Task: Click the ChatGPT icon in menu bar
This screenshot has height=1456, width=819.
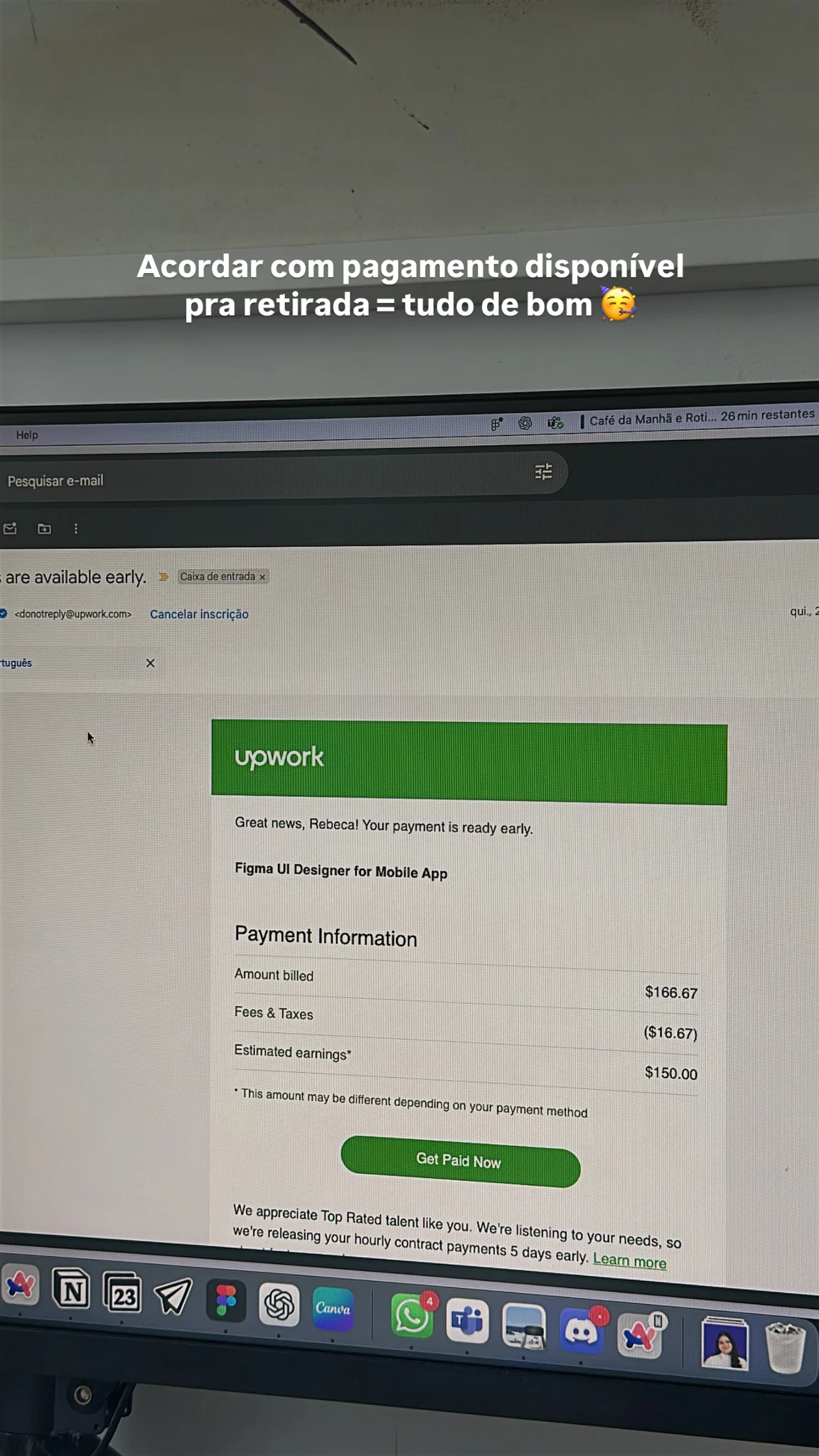Action: pyautogui.click(x=525, y=424)
